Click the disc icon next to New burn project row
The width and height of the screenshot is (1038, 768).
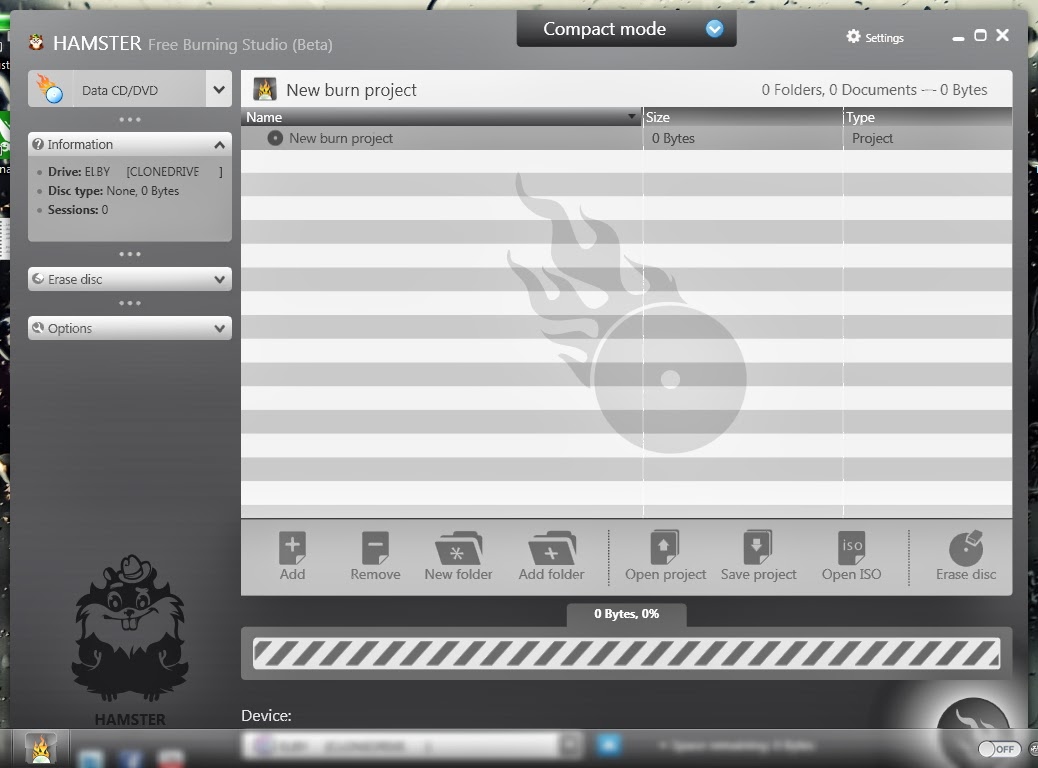pyautogui.click(x=275, y=138)
